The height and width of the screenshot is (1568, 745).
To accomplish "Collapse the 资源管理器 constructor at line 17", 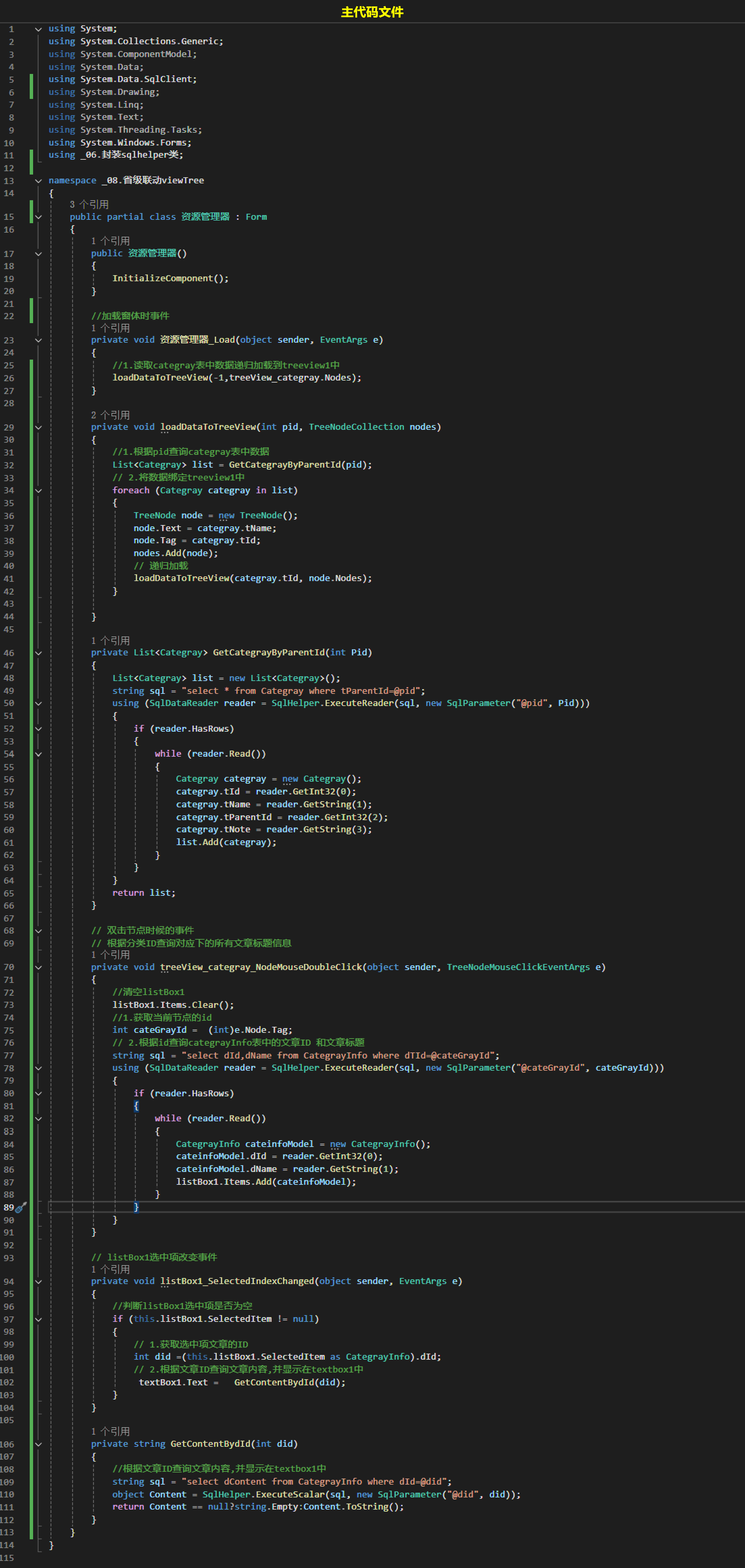I will point(38,254).
